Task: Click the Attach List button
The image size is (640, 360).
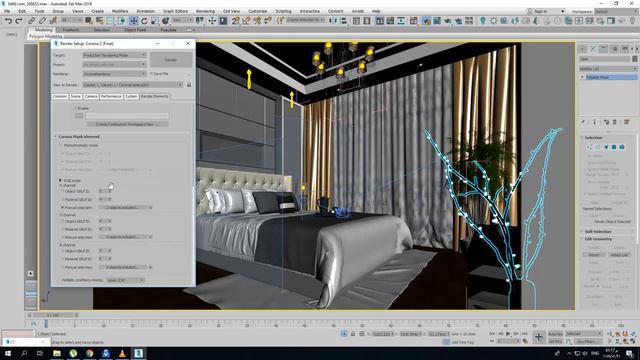Action: pos(619,255)
